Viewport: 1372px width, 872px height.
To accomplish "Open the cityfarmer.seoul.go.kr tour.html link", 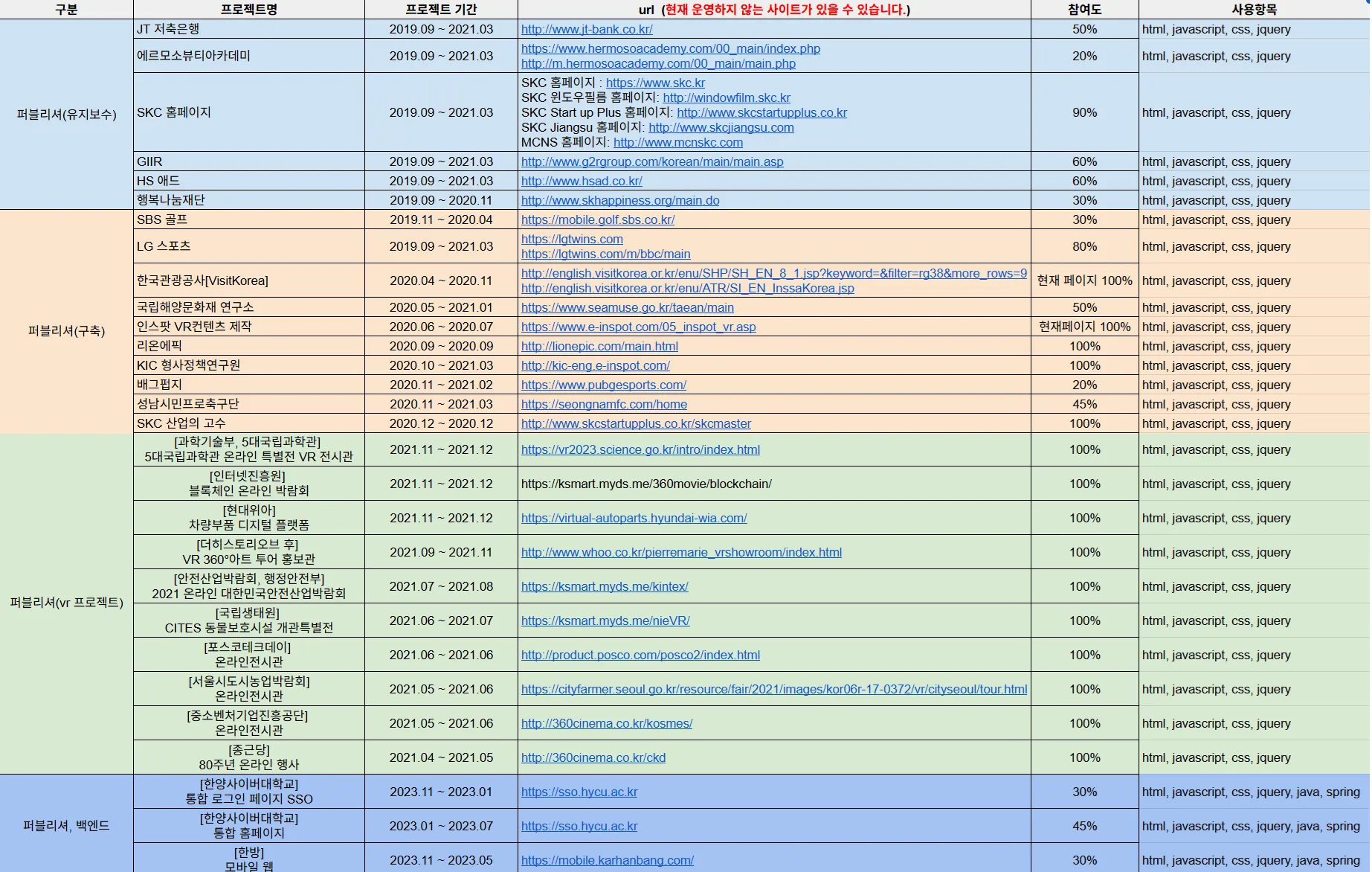I will pos(774,690).
